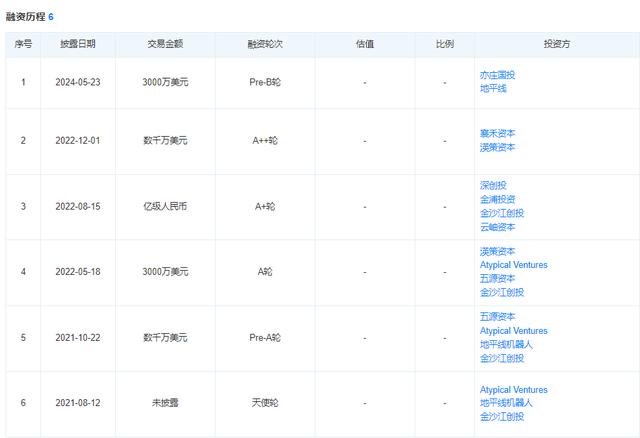Click the Pre-B轮 round cell
This screenshot has height=438, width=640.
coord(265,82)
